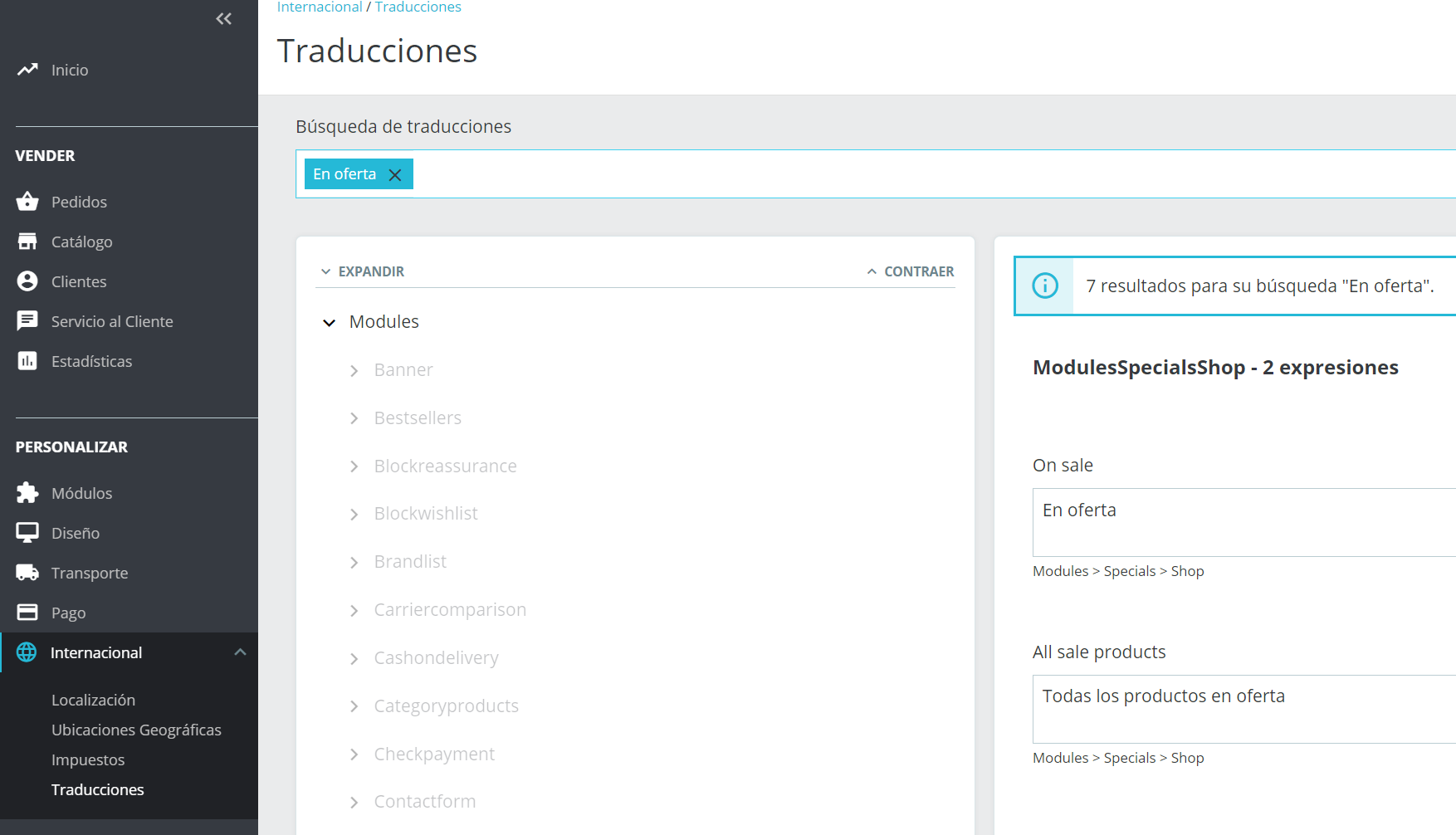Click the Inicio trending-line icon

click(27, 70)
